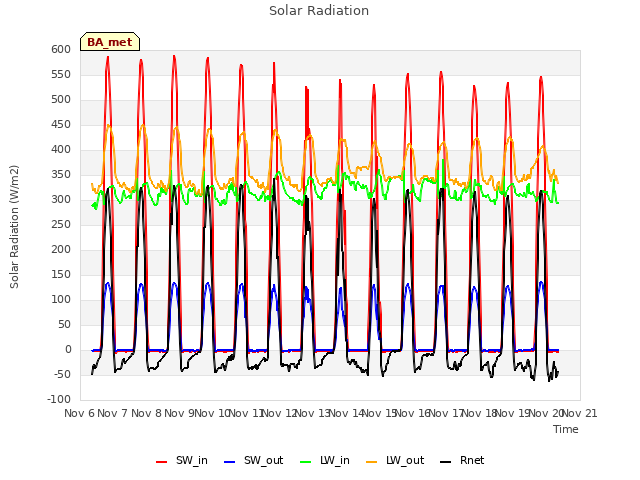
Task: Click the 150 y-axis tick label
Action: [x=61, y=275]
